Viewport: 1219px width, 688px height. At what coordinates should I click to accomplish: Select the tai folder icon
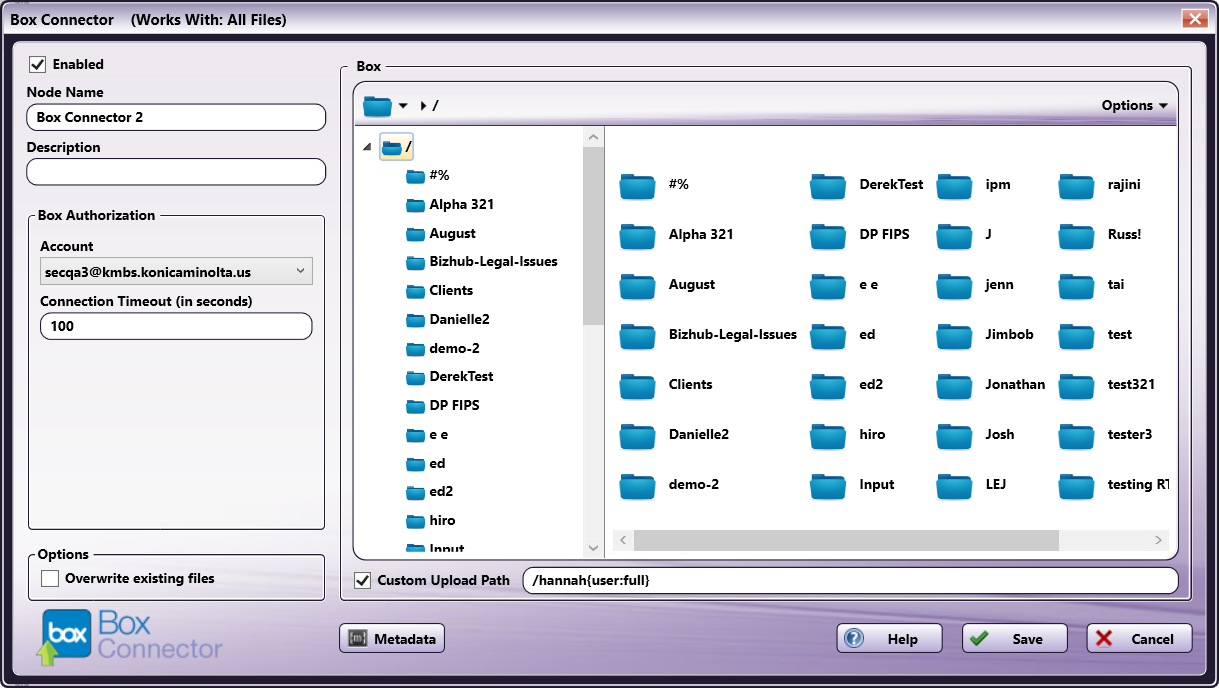(x=1076, y=285)
